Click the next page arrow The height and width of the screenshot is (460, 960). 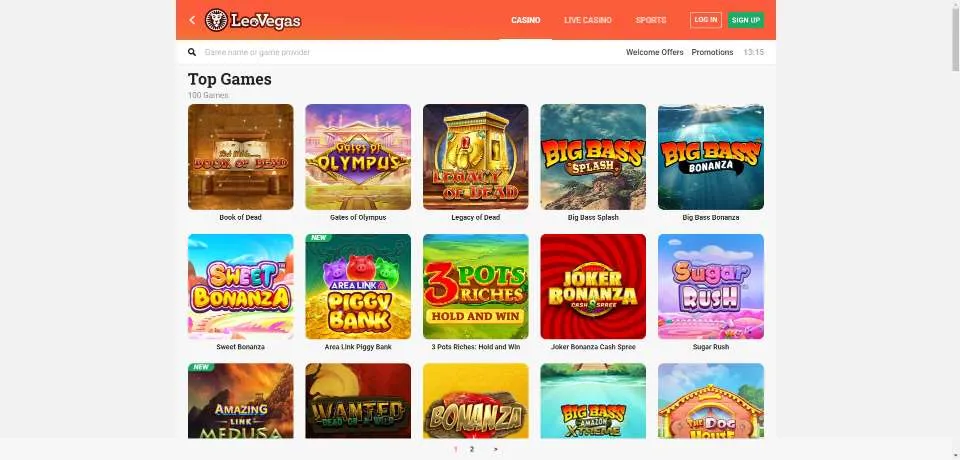point(495,449)
